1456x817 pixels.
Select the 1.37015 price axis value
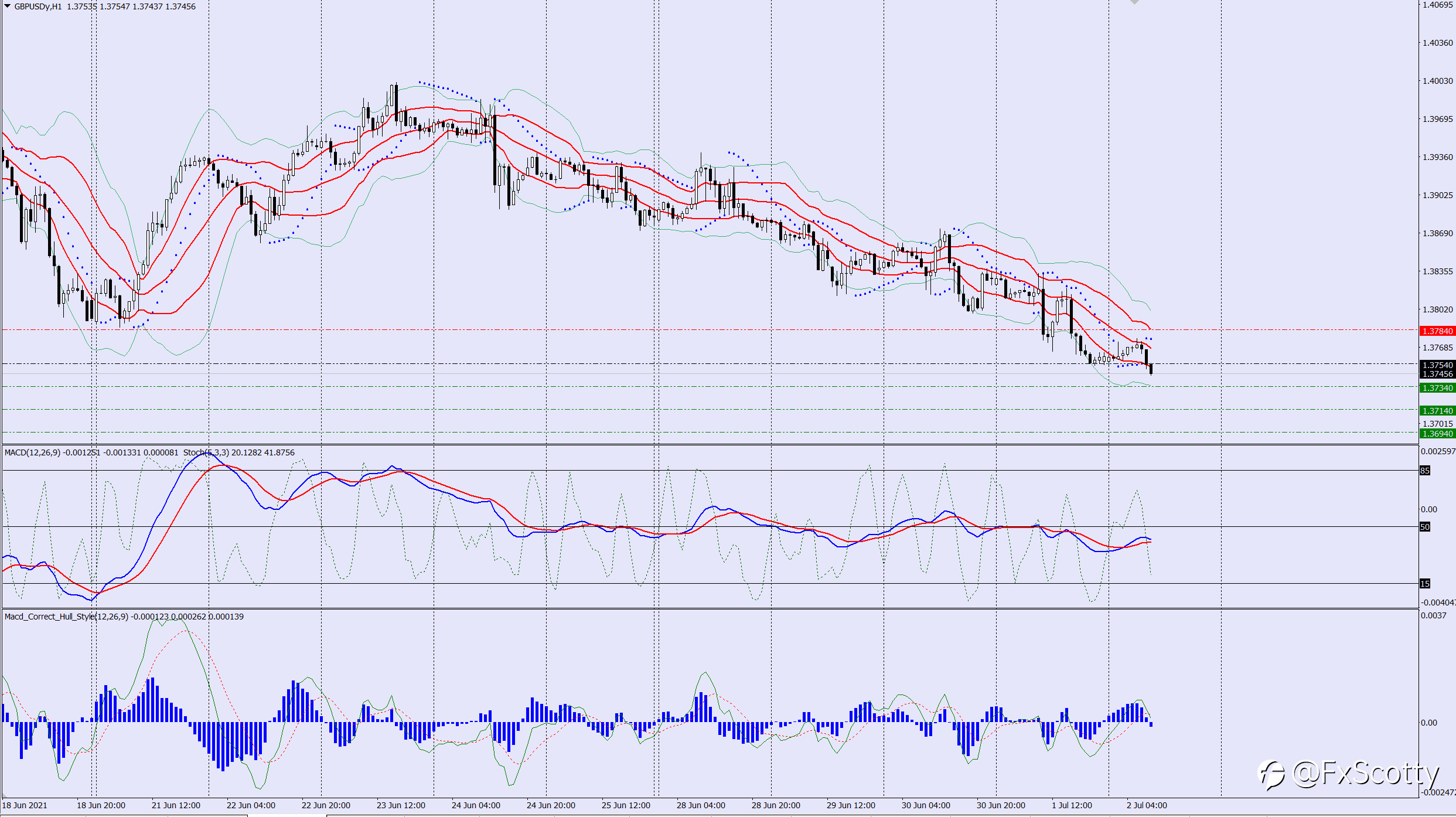click(x=1438, y=424)
